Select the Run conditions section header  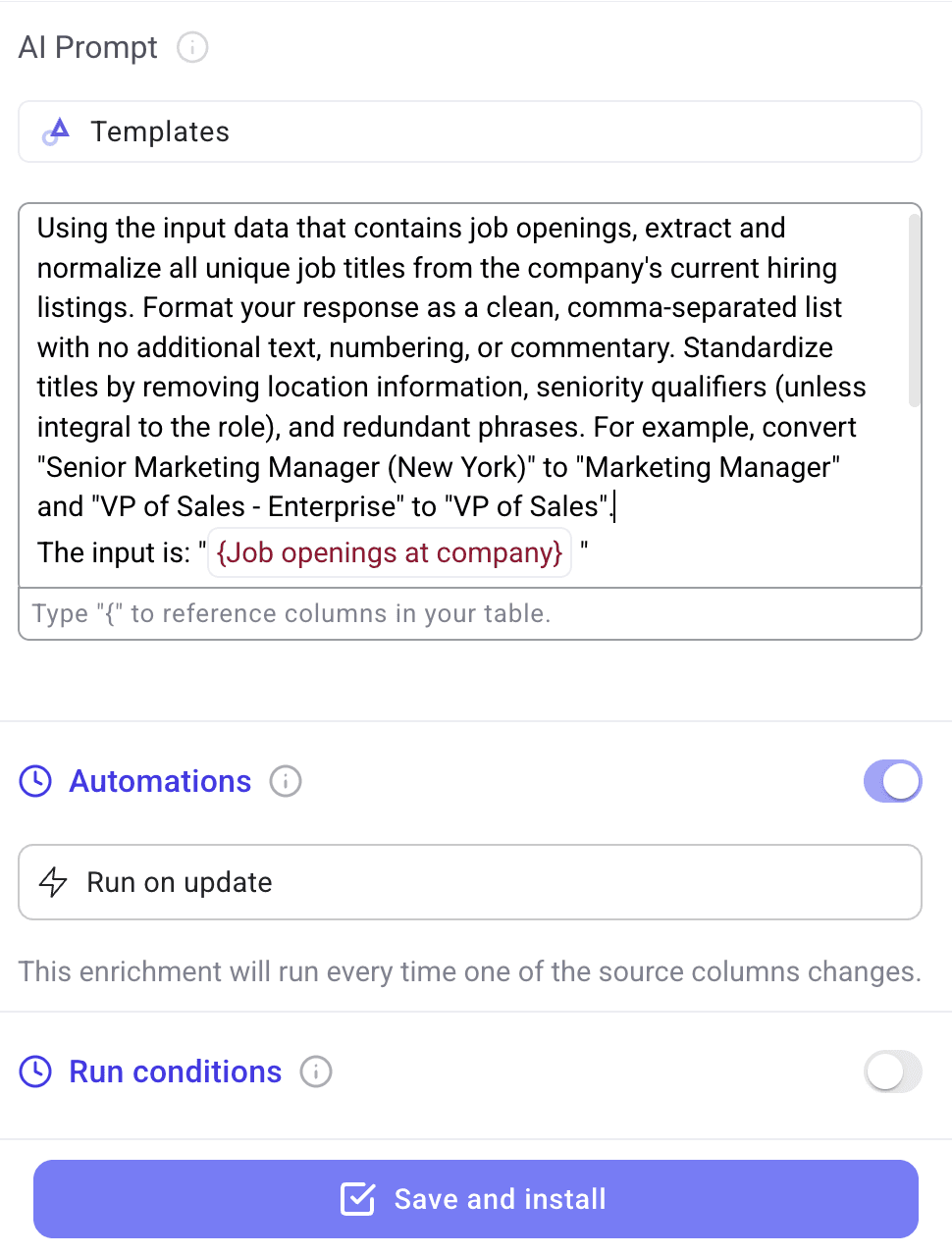coord(175,1071)
